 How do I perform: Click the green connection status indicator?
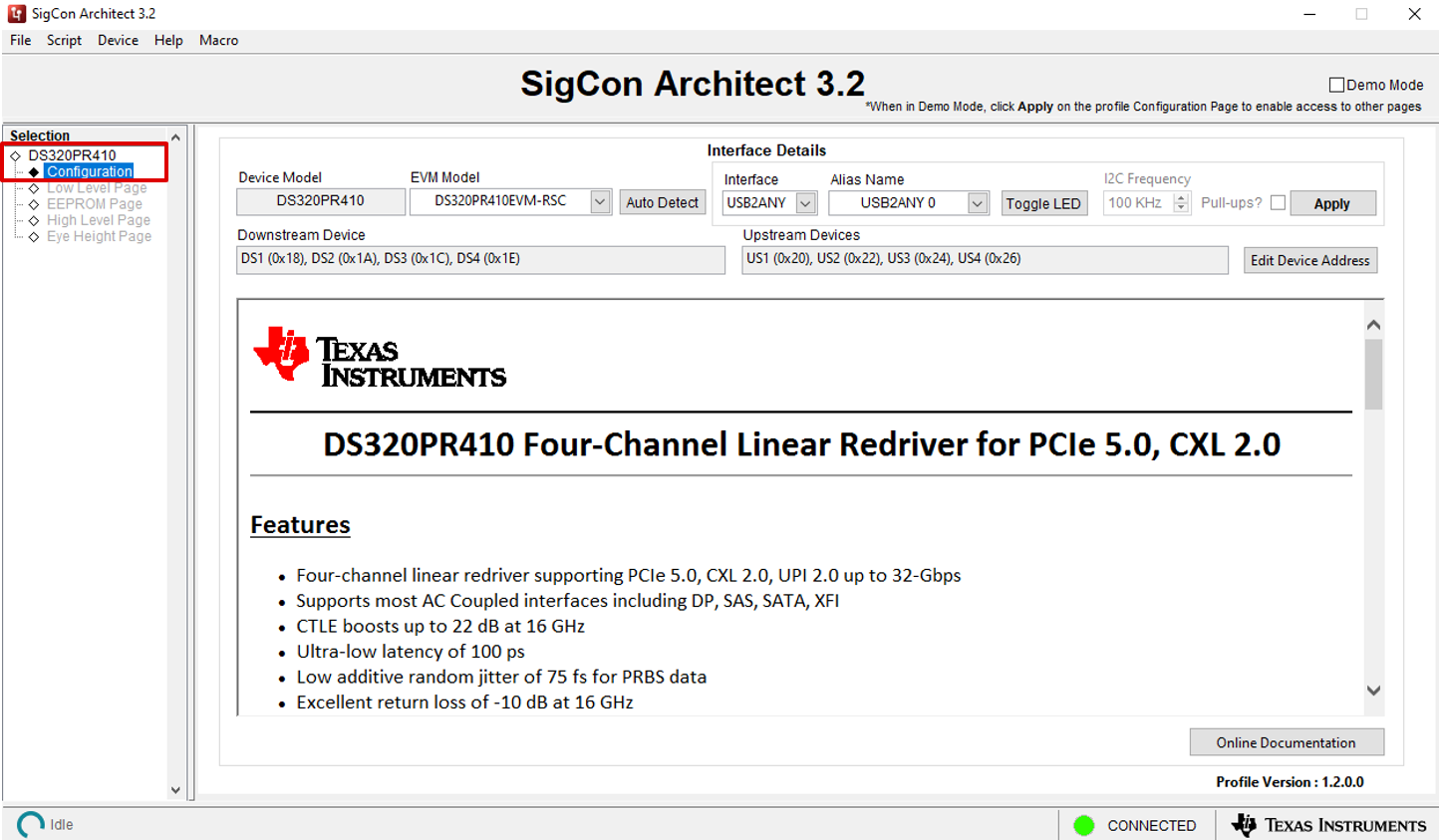pyautogui.click(x=1084, y=825)
